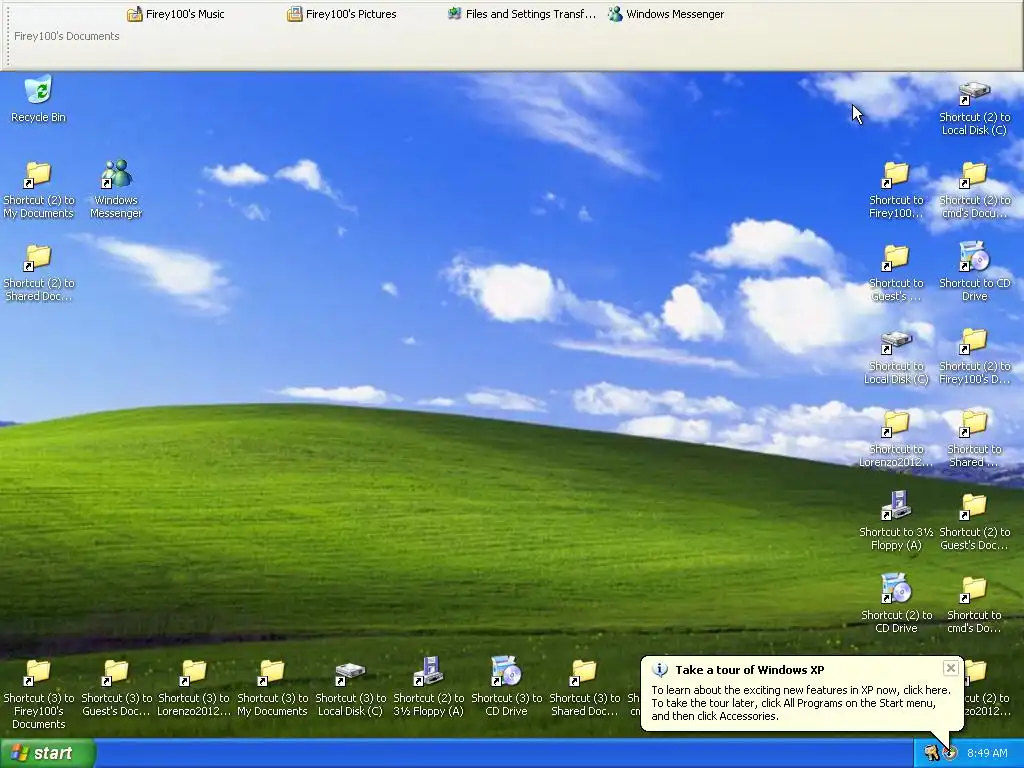Click the keys icon in system tray
Screen dimensions: 1024x768
coord(931,753)
